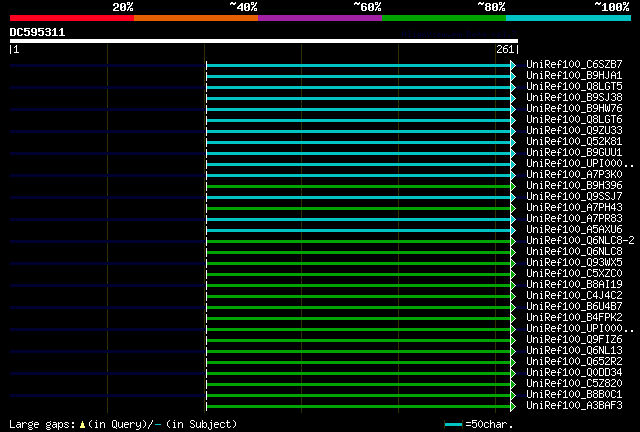640x432 pixels.
Task: Select the UniRef100_B4FPK2 label
Action: [574, 317]
